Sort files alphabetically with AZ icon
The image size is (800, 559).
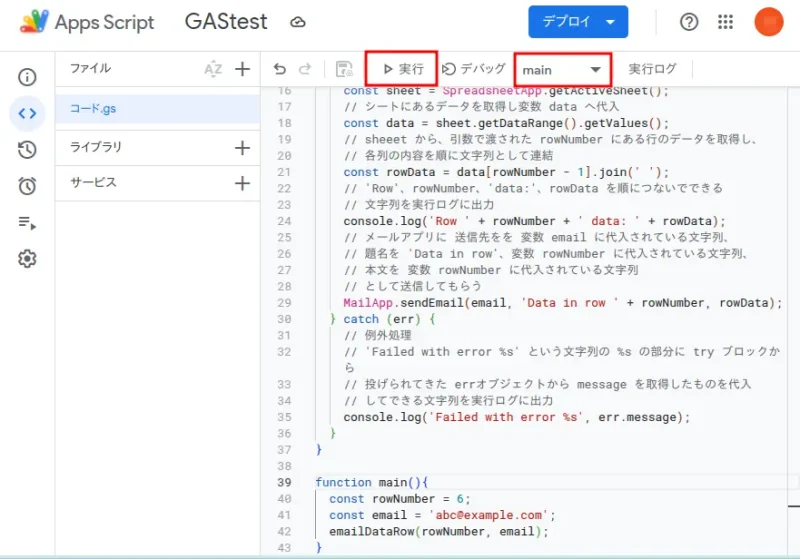tap(213, 69)
